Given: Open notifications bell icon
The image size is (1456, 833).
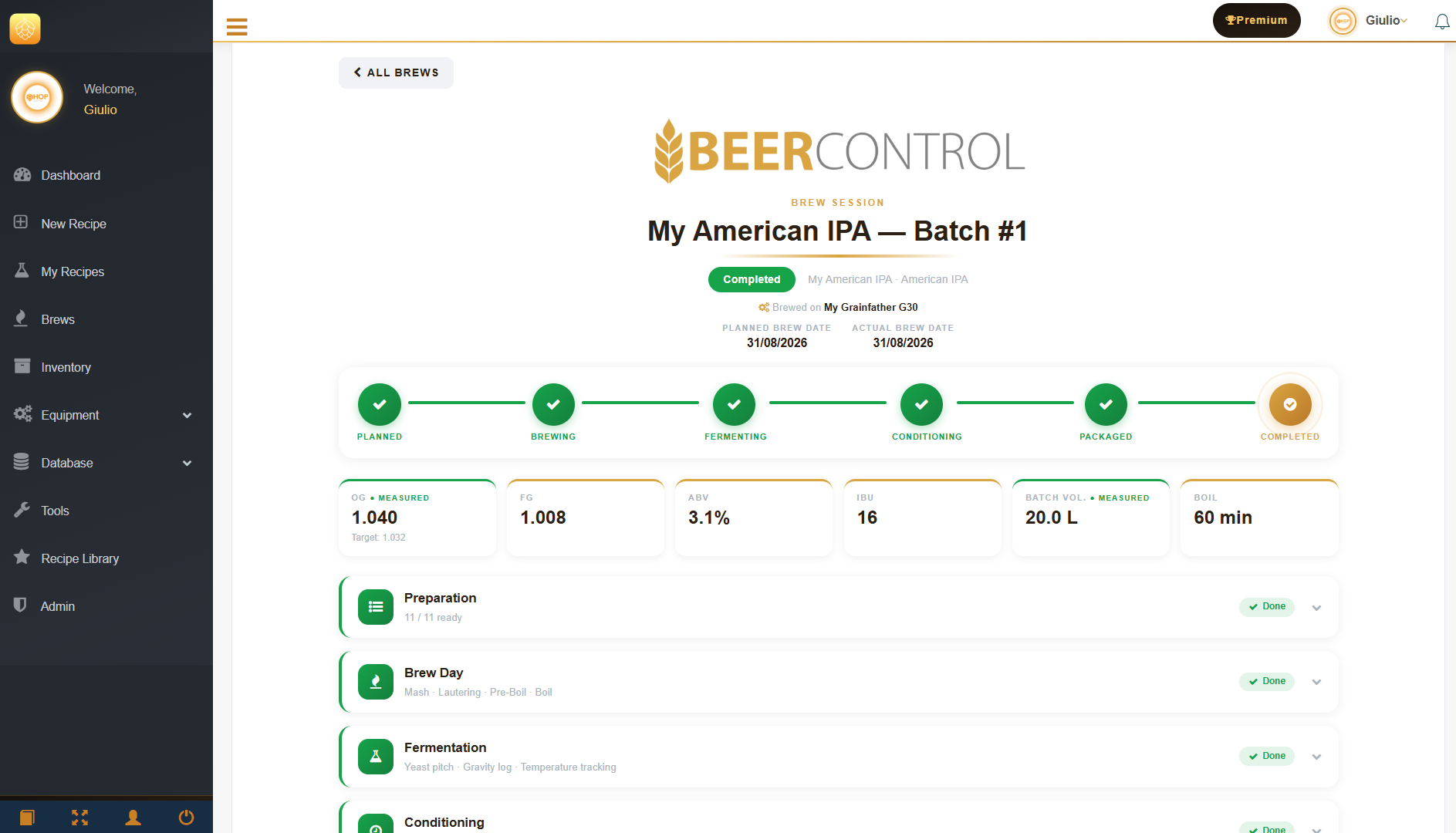Looking at the screenshot, I should point(1441,22).
